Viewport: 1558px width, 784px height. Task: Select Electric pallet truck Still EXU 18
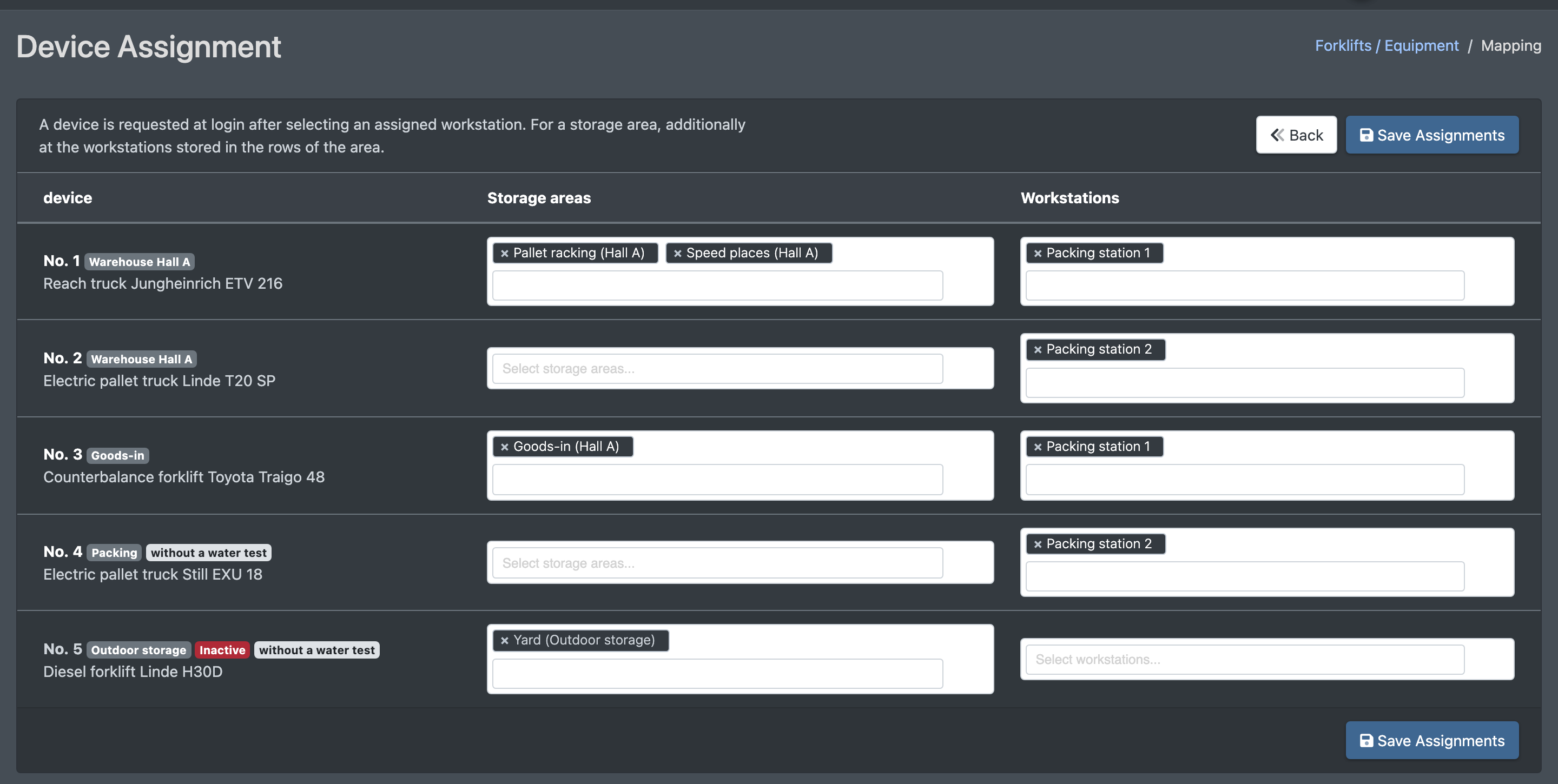(153, 574)
